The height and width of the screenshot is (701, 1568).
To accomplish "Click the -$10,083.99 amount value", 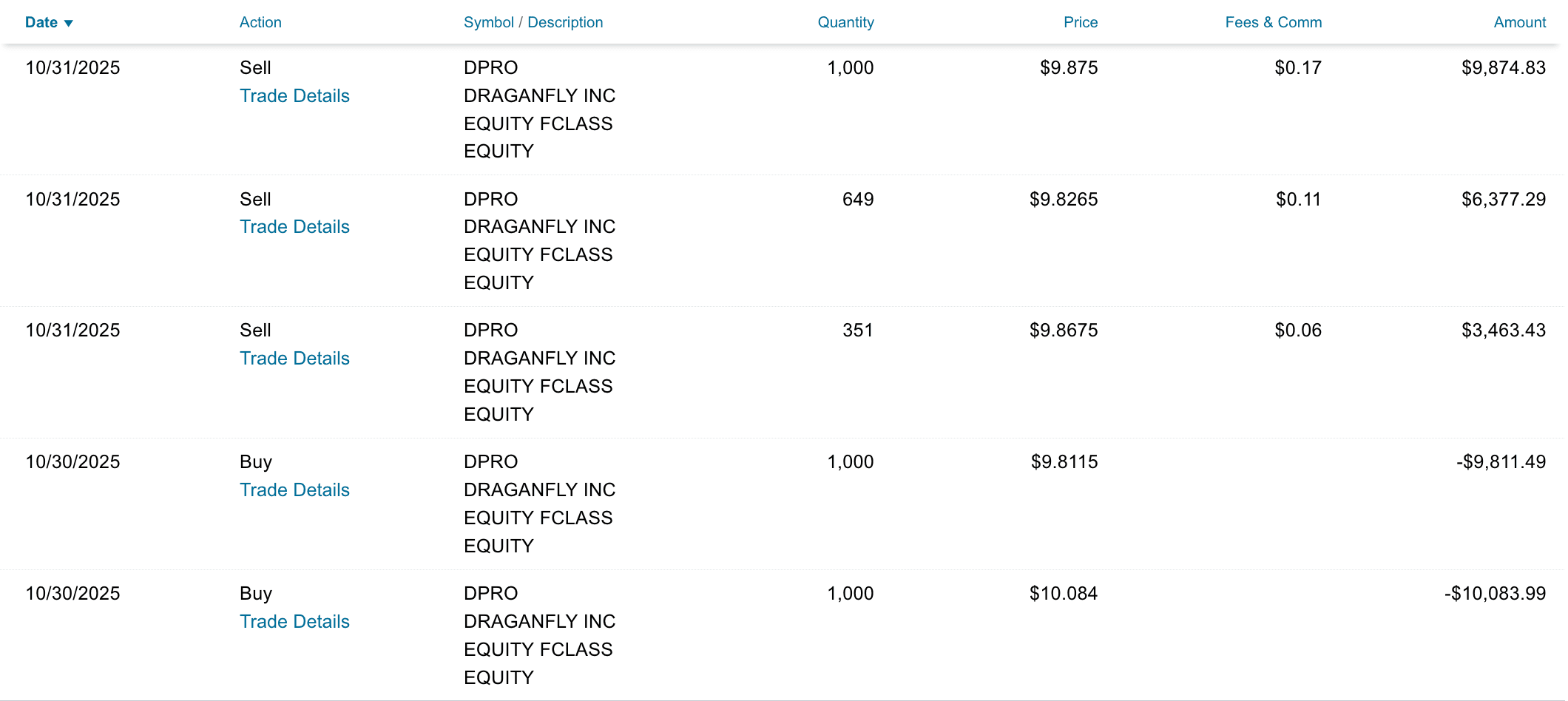I will (1495, 594).
